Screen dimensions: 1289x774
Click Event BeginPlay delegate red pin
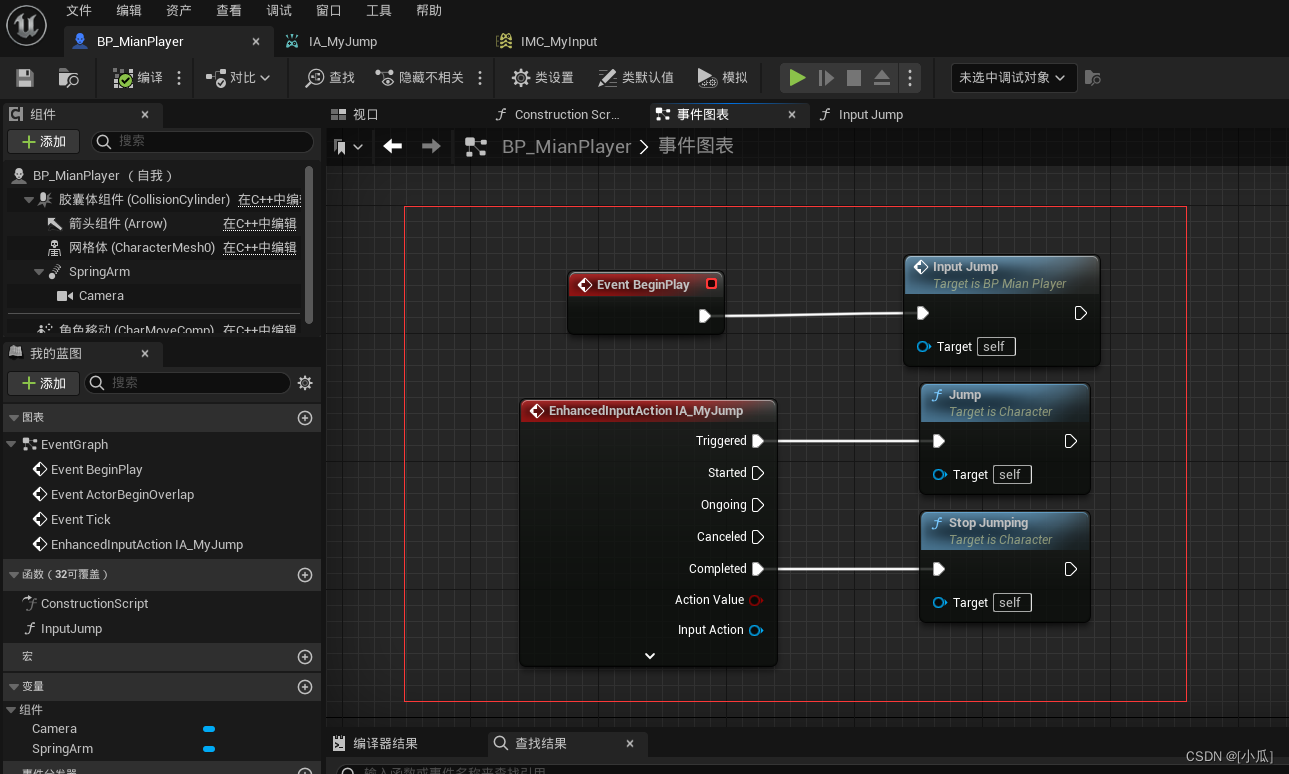tap(711, 284)
